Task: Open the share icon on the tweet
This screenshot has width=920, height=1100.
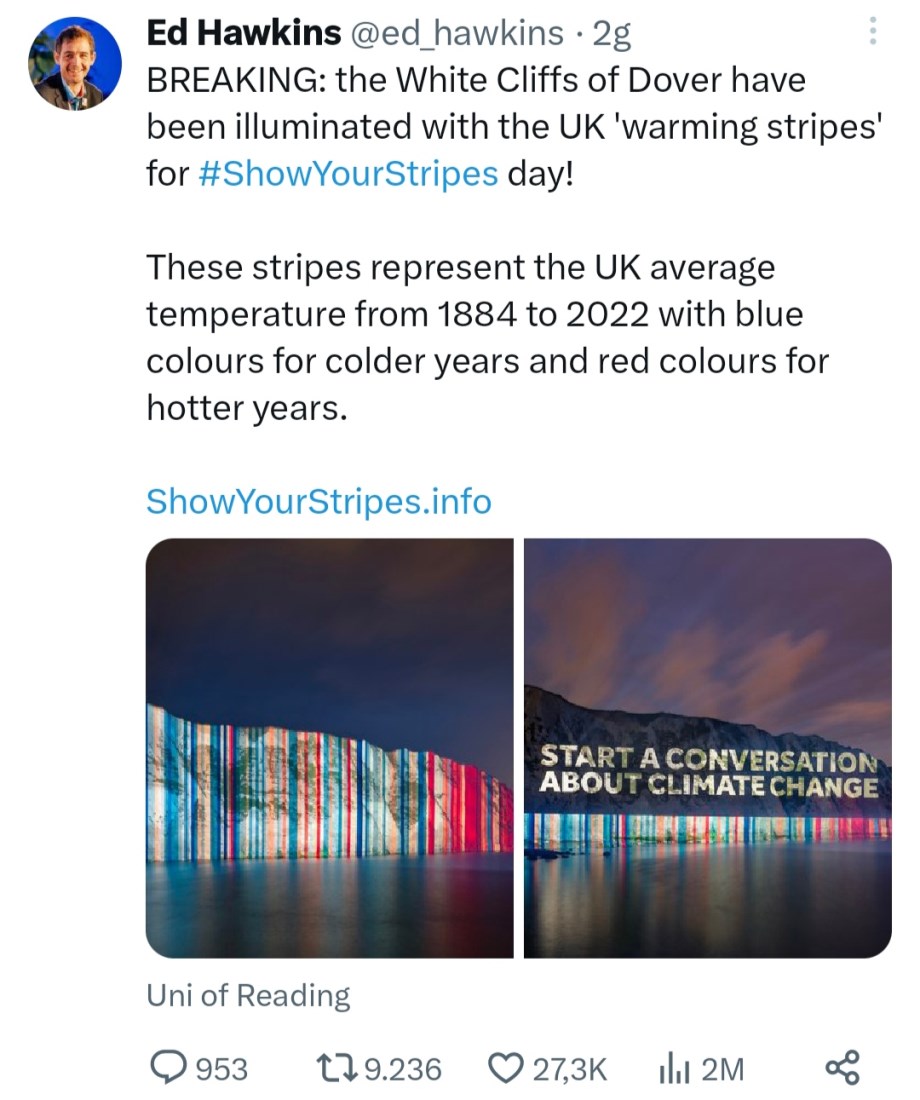Action: click(x=847, y=1068)
